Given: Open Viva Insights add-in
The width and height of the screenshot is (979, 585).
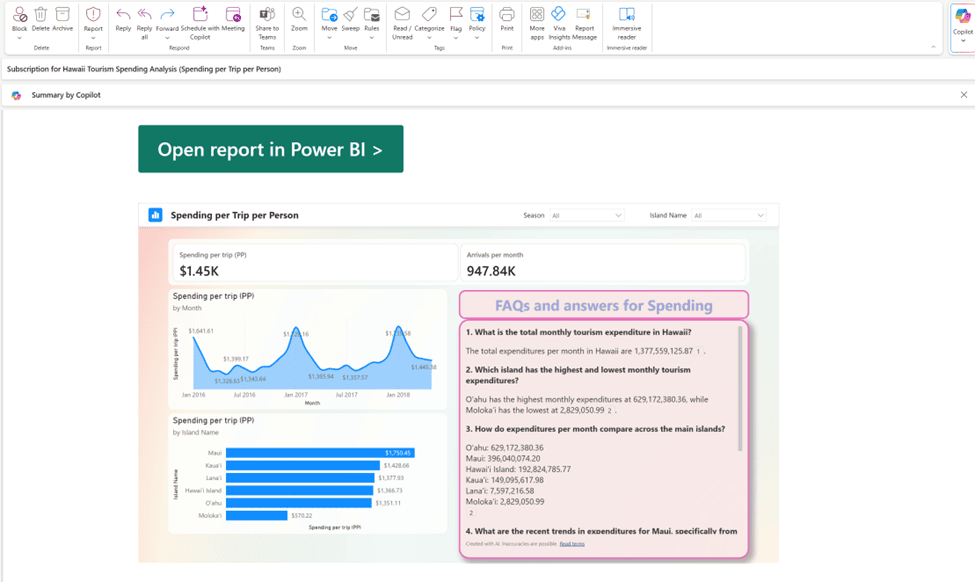Looking at the screenshot, I should click(559, 15).
